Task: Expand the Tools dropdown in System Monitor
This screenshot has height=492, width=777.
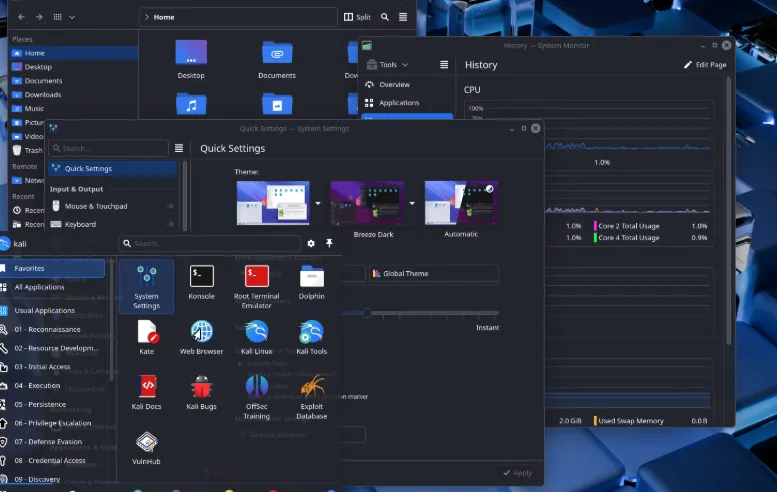Action: (387, 64)
